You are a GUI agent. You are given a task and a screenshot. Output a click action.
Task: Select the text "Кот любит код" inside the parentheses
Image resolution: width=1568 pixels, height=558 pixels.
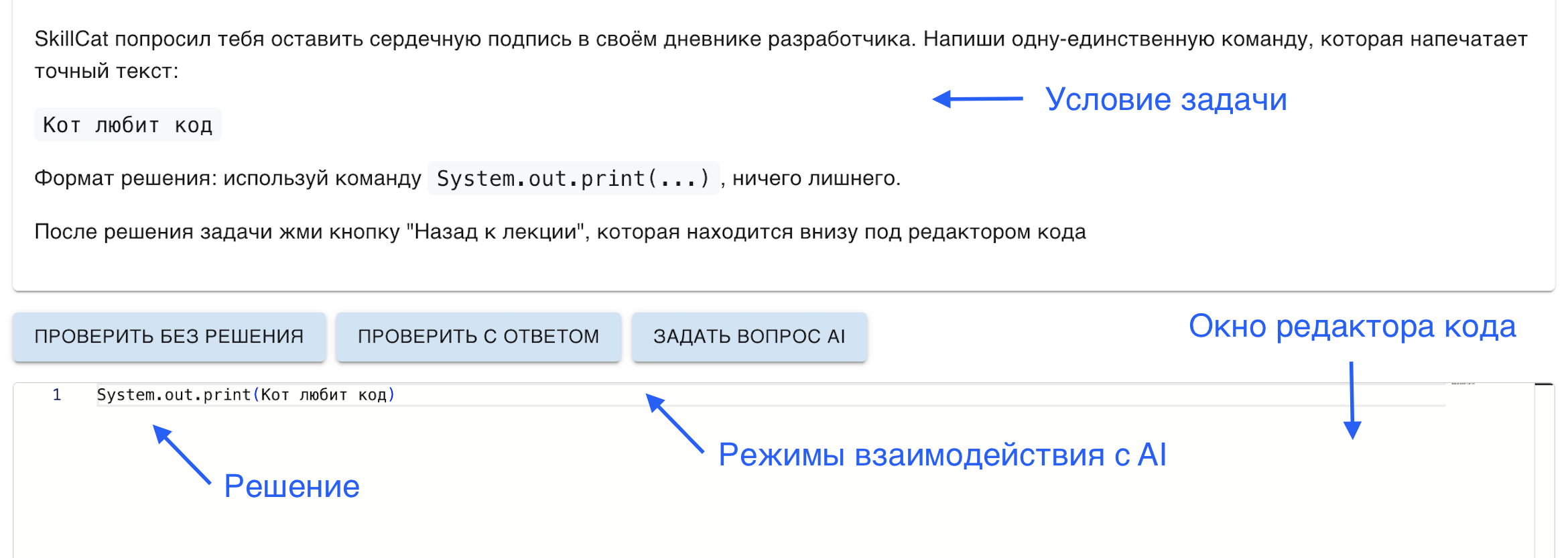(x=326, y=394)
